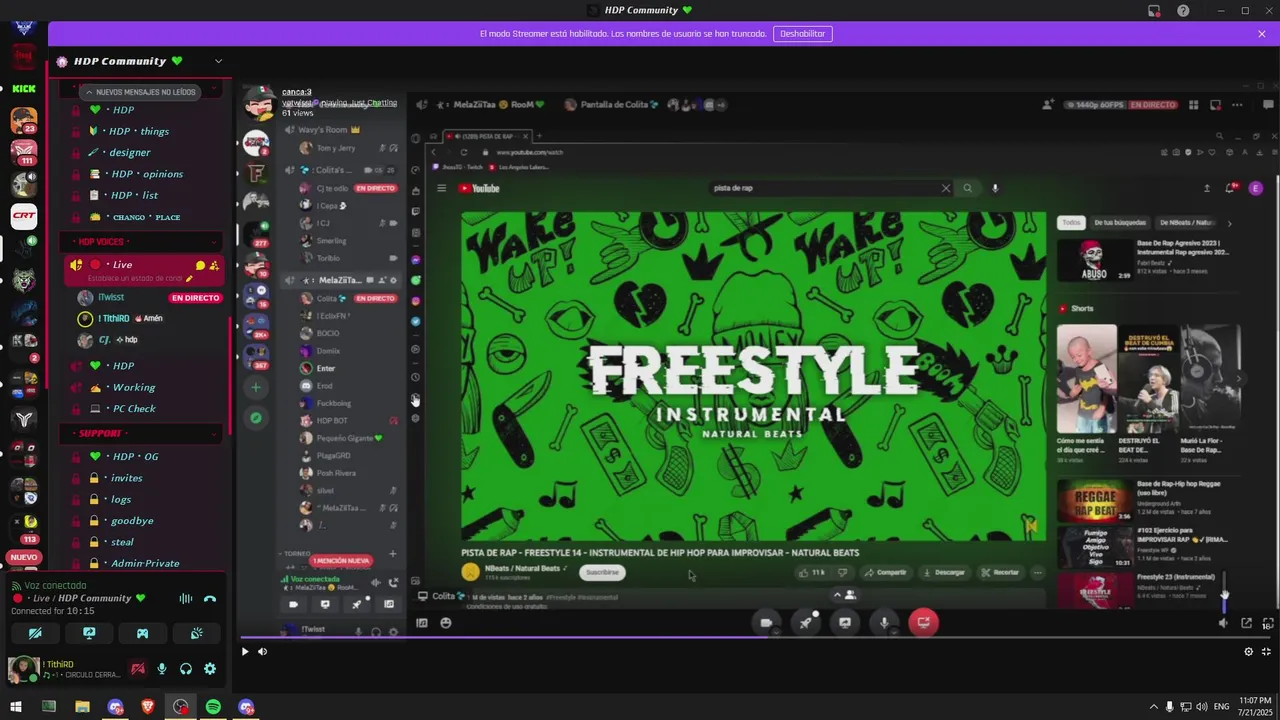This screenshot has width=1280, height=720.
Task: Toggle screen share in voice panel
Action: [x=89, y=633]
